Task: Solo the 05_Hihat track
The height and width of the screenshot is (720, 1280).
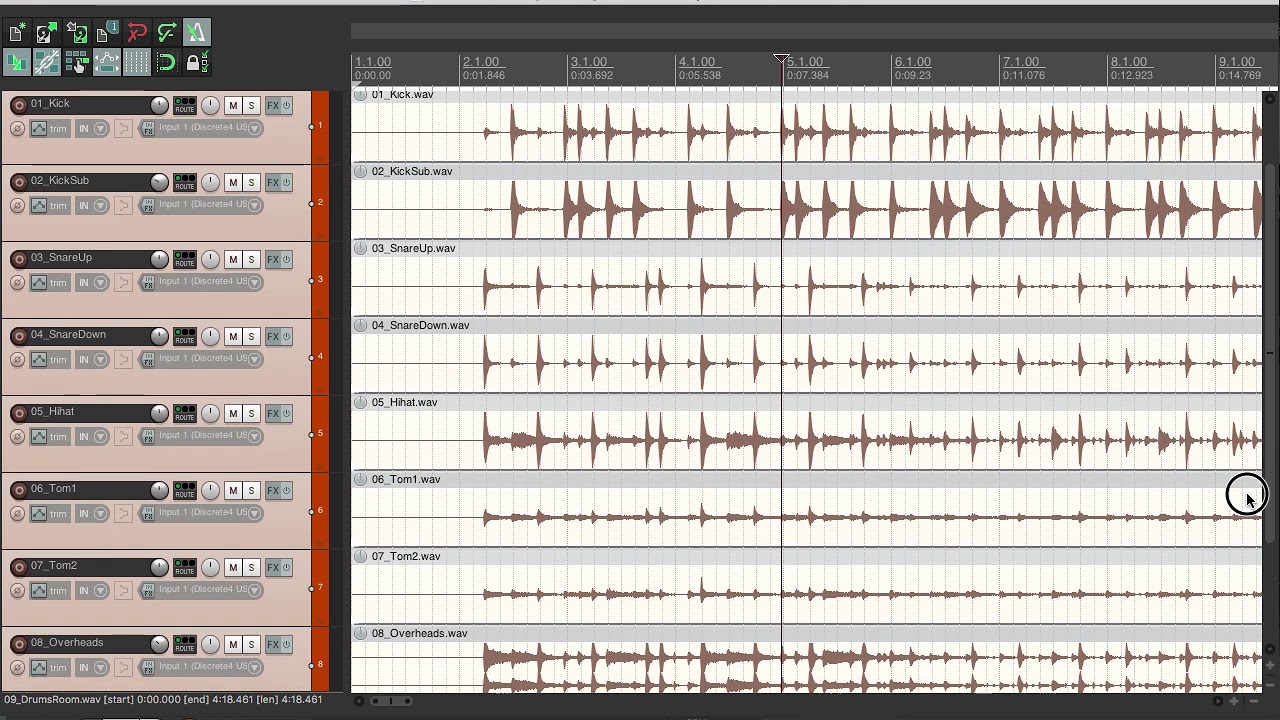Action: [252, 413]
